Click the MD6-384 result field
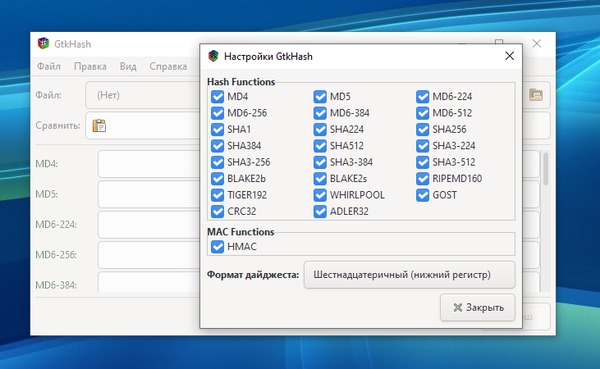This screenshot has width=600, height=369. coord(148,282)
